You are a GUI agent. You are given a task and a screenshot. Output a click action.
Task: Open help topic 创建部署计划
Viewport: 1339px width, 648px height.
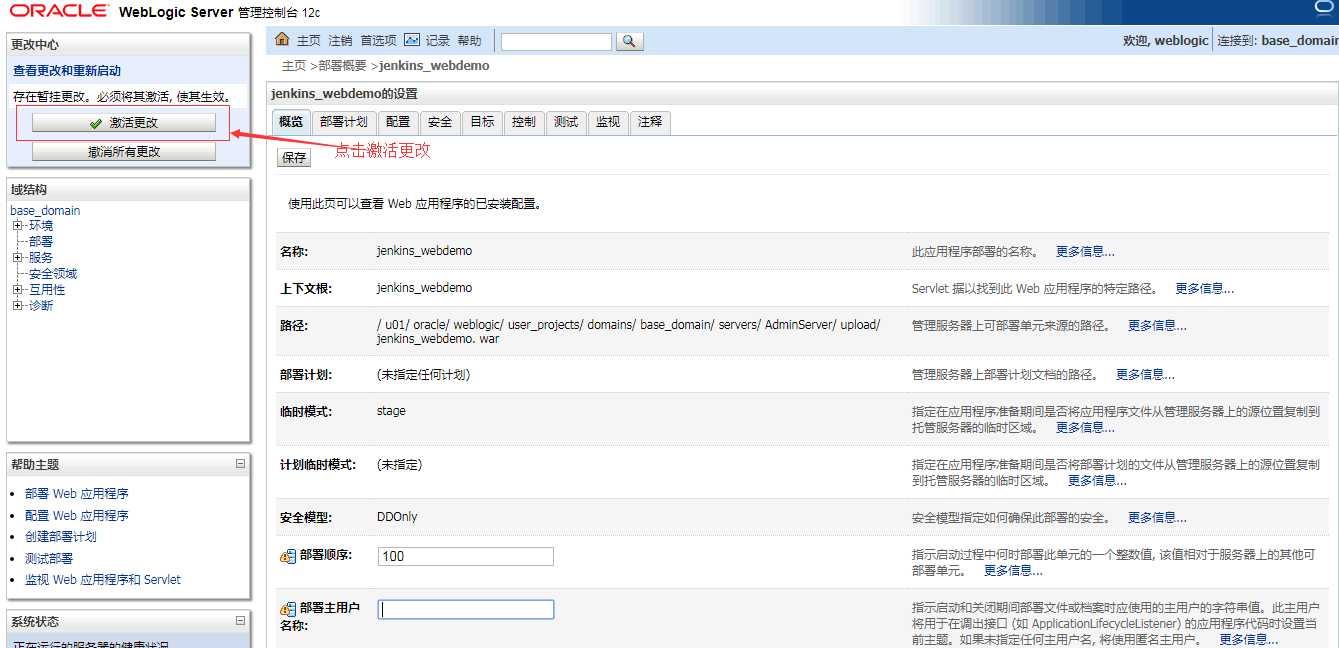point(61,537)
